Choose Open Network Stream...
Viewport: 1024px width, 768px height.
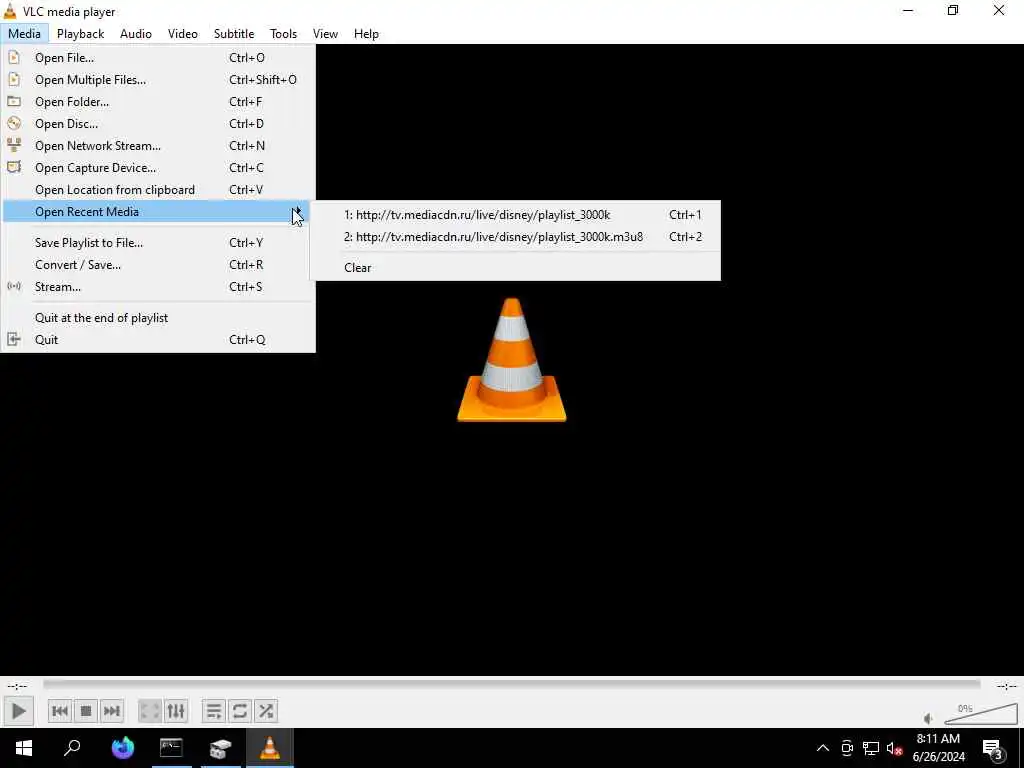tap(158, 146)
